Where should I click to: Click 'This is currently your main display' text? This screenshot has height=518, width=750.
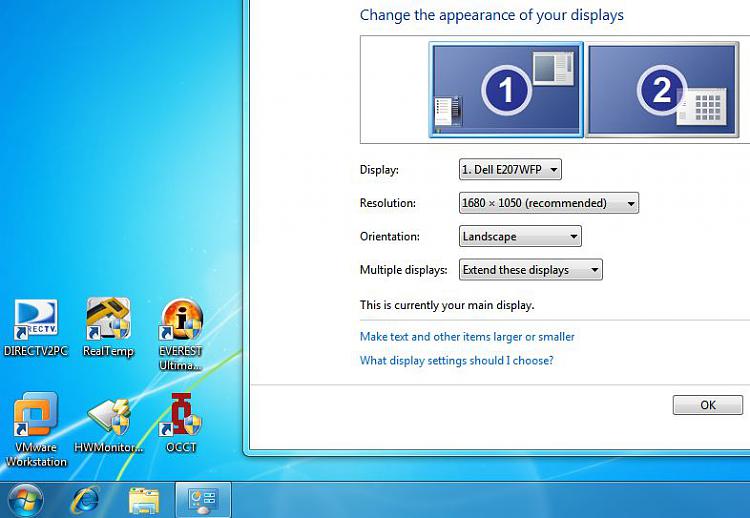click(x=447, y=305)
